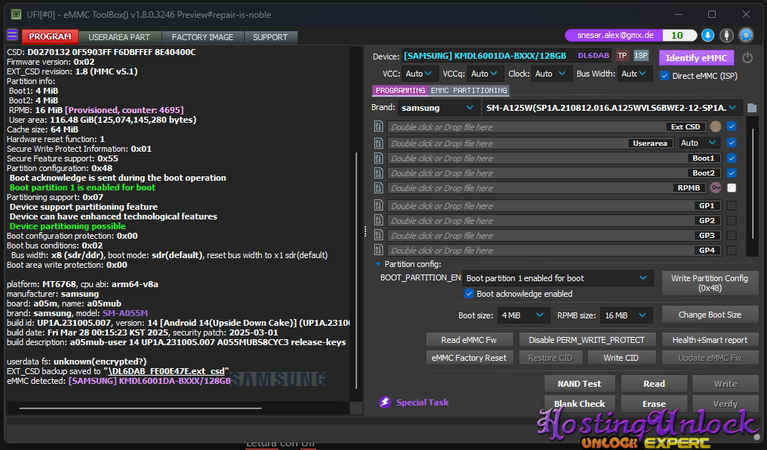
Task: Click the Identify eMMC button
Action: coord(695,56)
